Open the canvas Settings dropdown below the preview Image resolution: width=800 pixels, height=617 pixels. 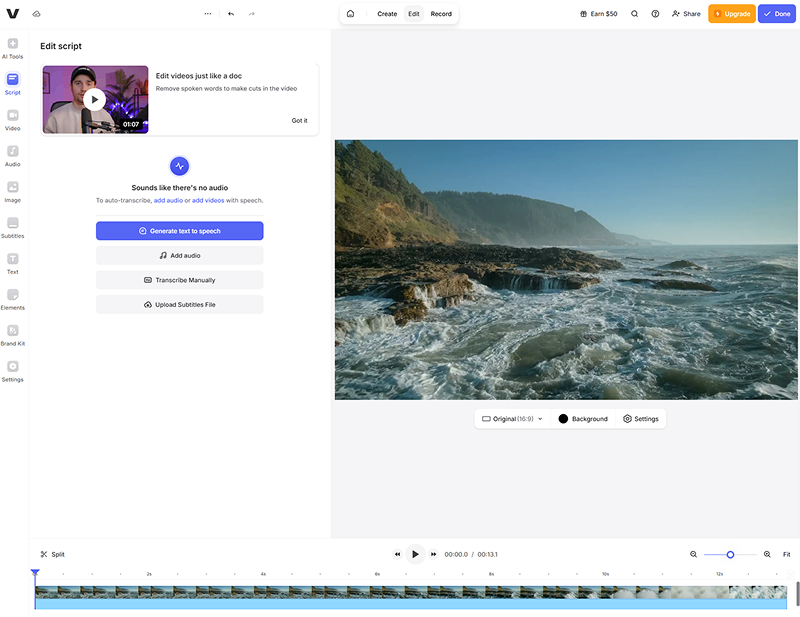click(x=641, y=418)
